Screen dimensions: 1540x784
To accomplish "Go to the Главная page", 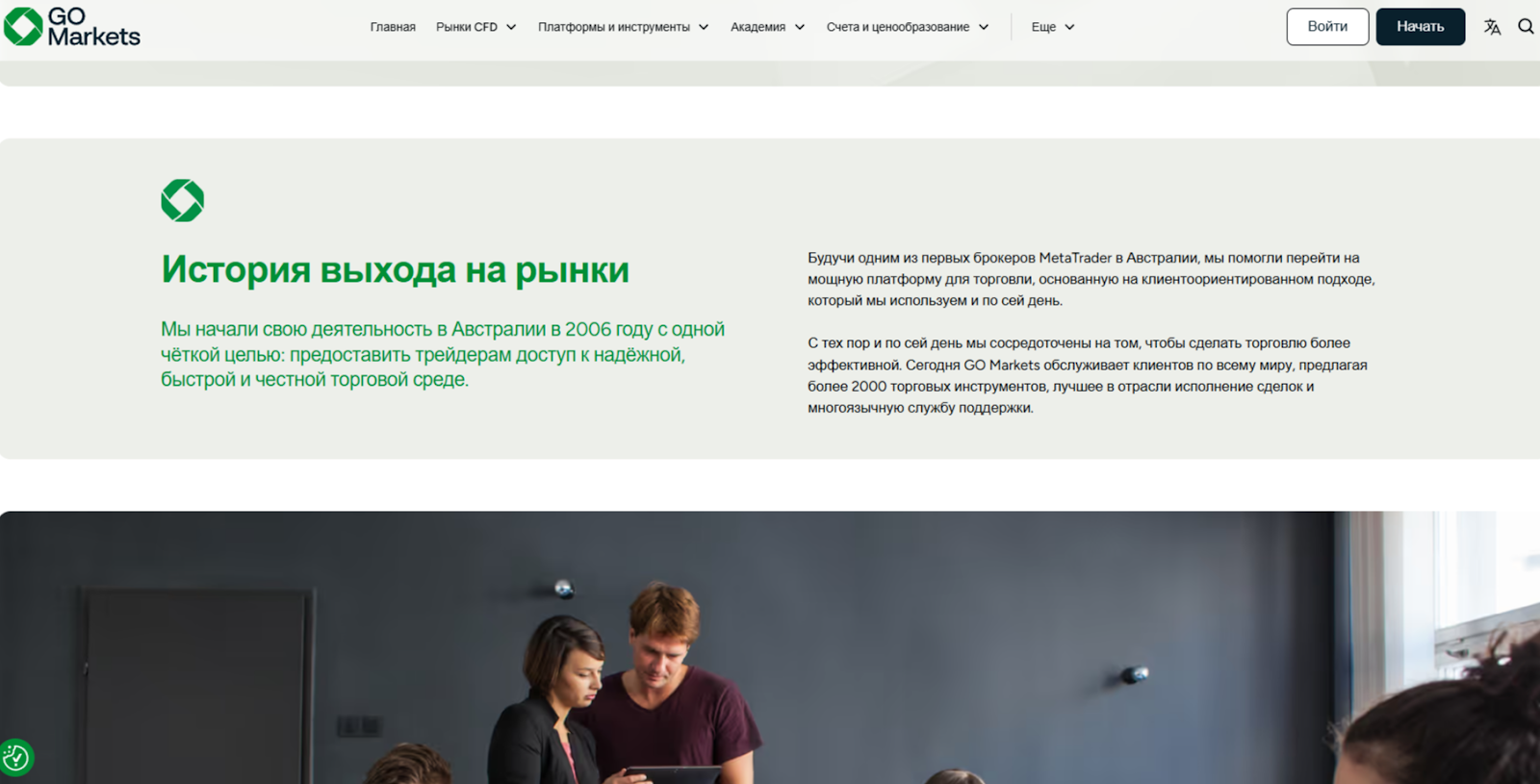I will [x=393, y=27].
